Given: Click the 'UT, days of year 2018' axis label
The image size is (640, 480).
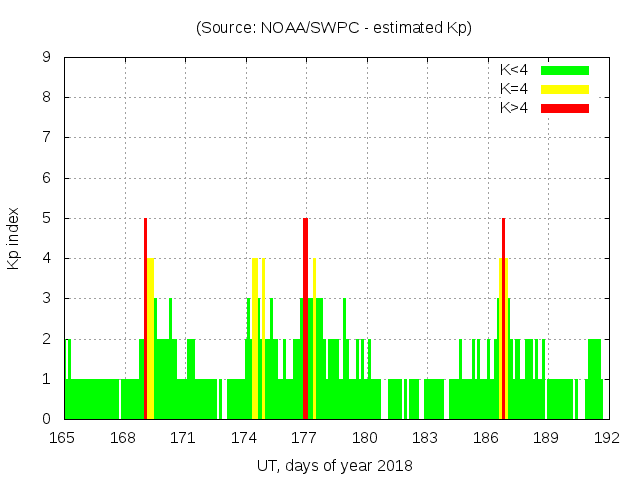Looking at the screenshot, I should coord(333,465).
